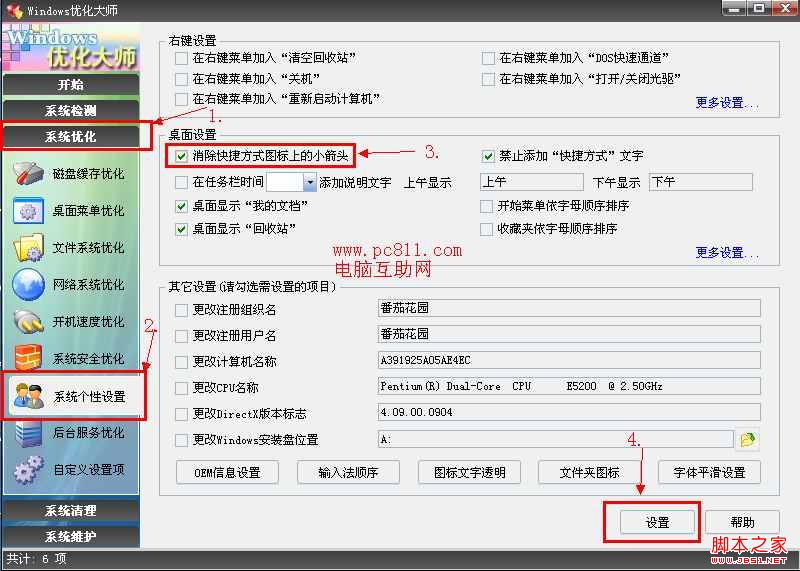Check 在右键菜单加入"重新启动计算机"
800x571 pixels.
click(x=181, y=99)
